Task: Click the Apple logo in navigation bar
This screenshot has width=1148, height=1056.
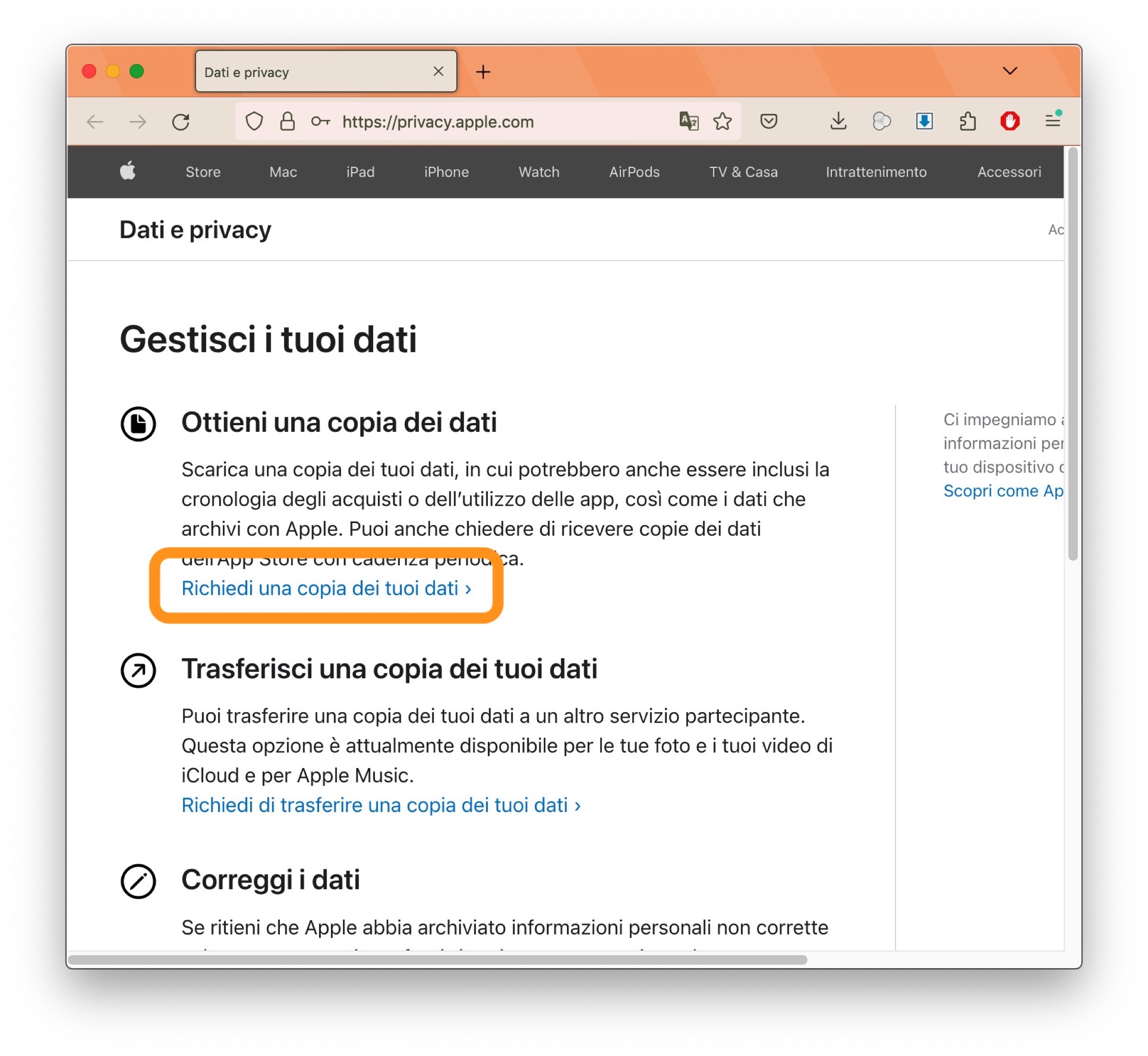Action: click(x=128, y=171)
